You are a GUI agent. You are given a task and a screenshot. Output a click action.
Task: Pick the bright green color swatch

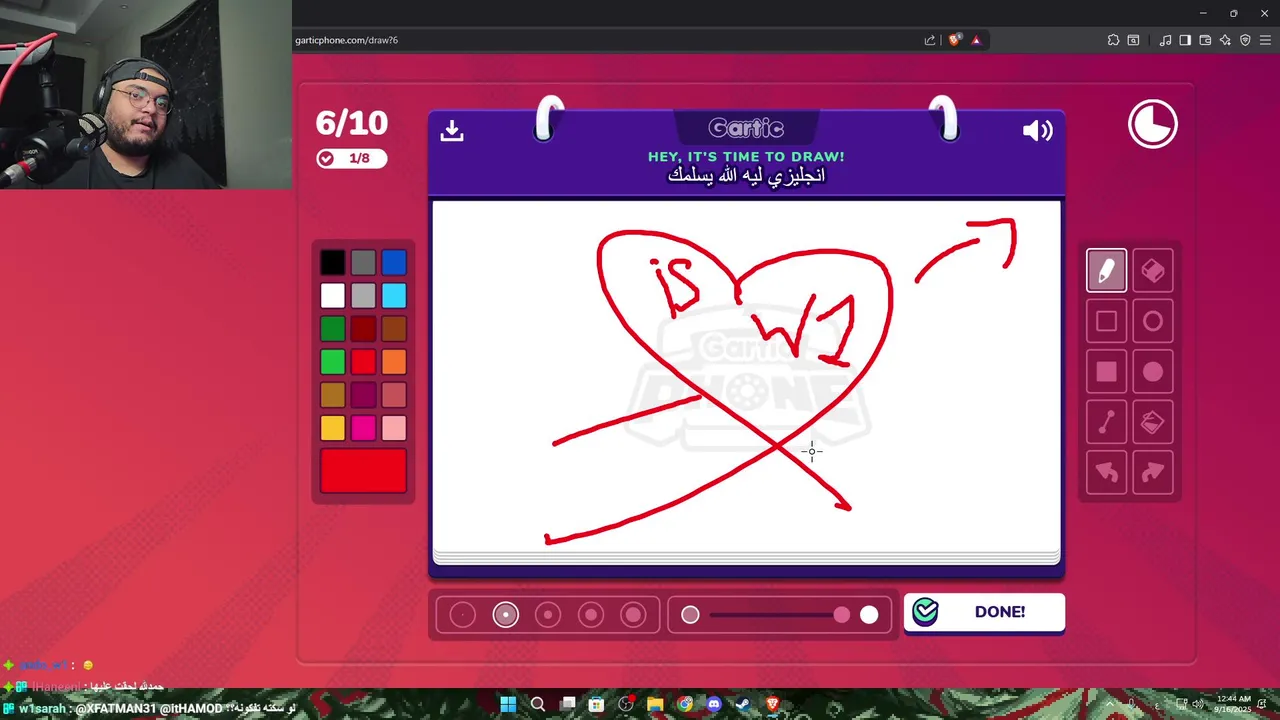click(333, 362)
